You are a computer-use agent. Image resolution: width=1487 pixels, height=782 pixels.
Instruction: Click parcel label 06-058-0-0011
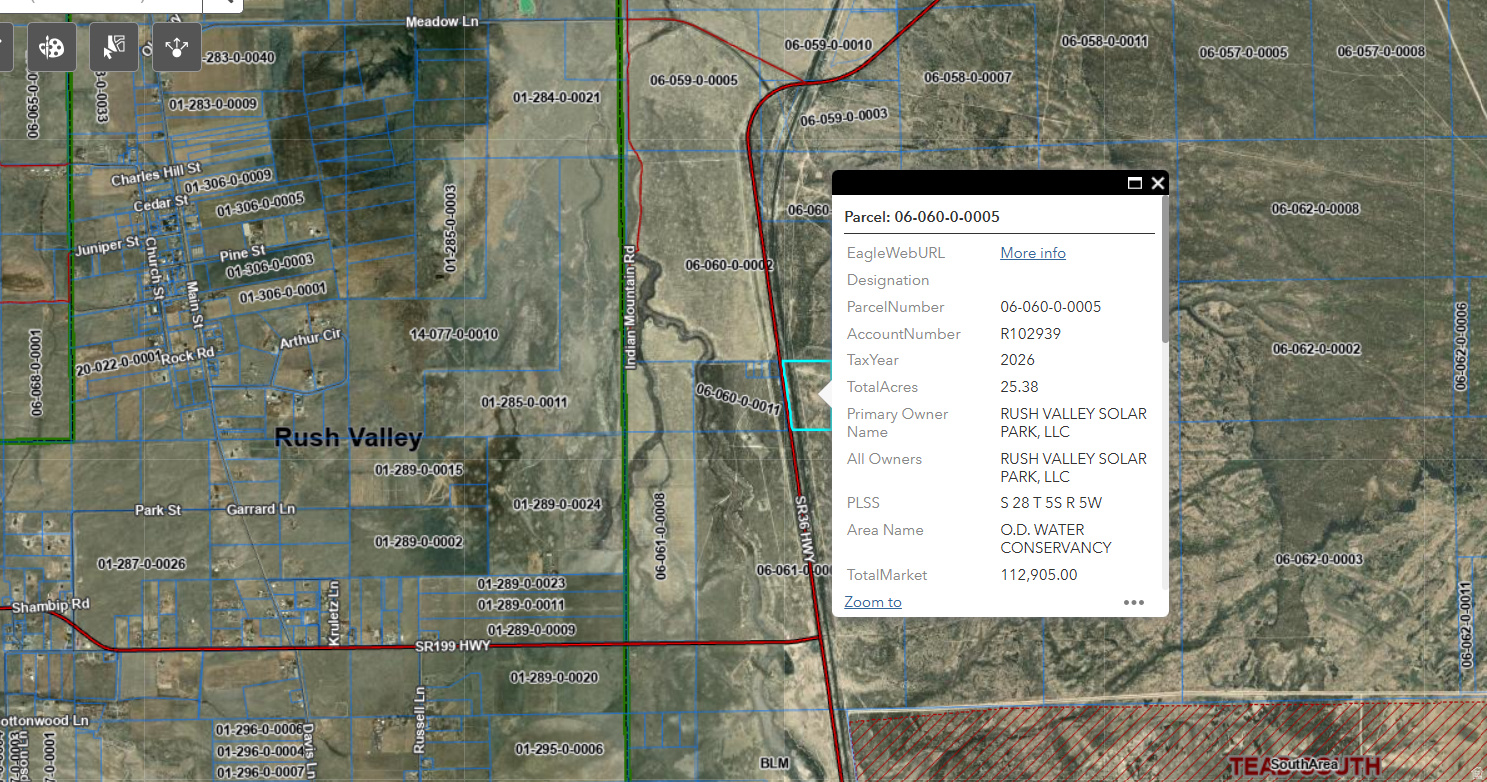(1104, 41)
